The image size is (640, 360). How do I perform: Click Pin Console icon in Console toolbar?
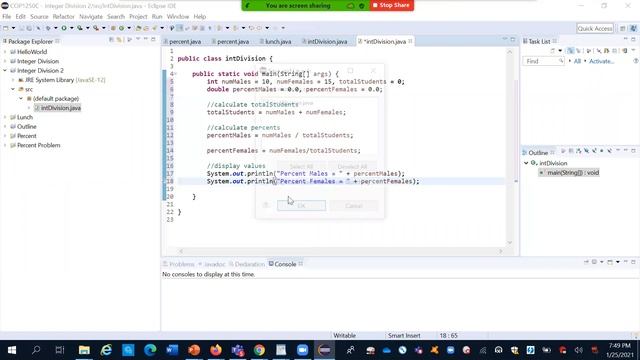click(x=587, y=262)
